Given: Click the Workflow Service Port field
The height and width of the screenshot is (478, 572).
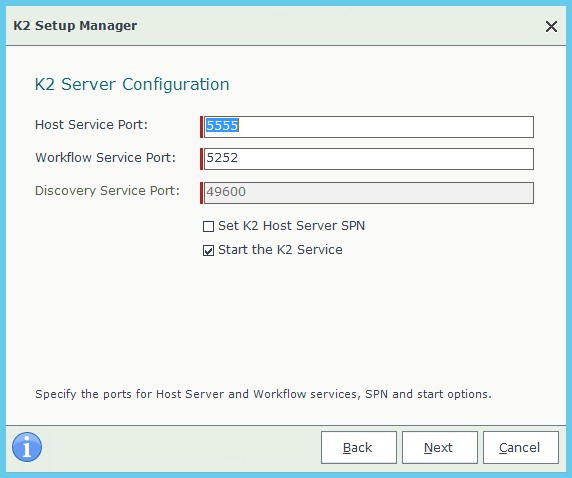Looking at the screenshot, I should 368,159.
